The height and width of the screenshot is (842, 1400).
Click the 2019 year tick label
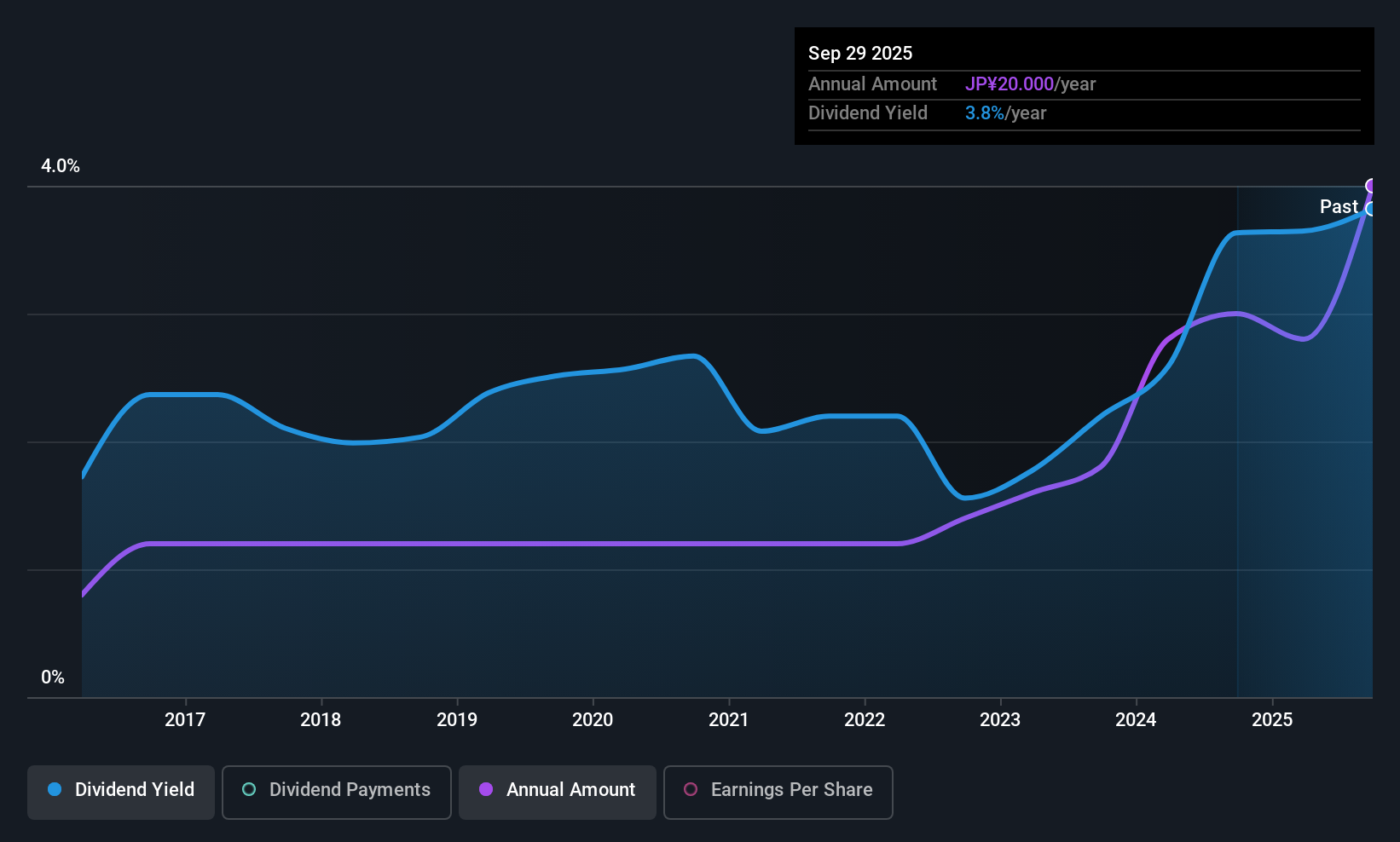pos(457,720)
